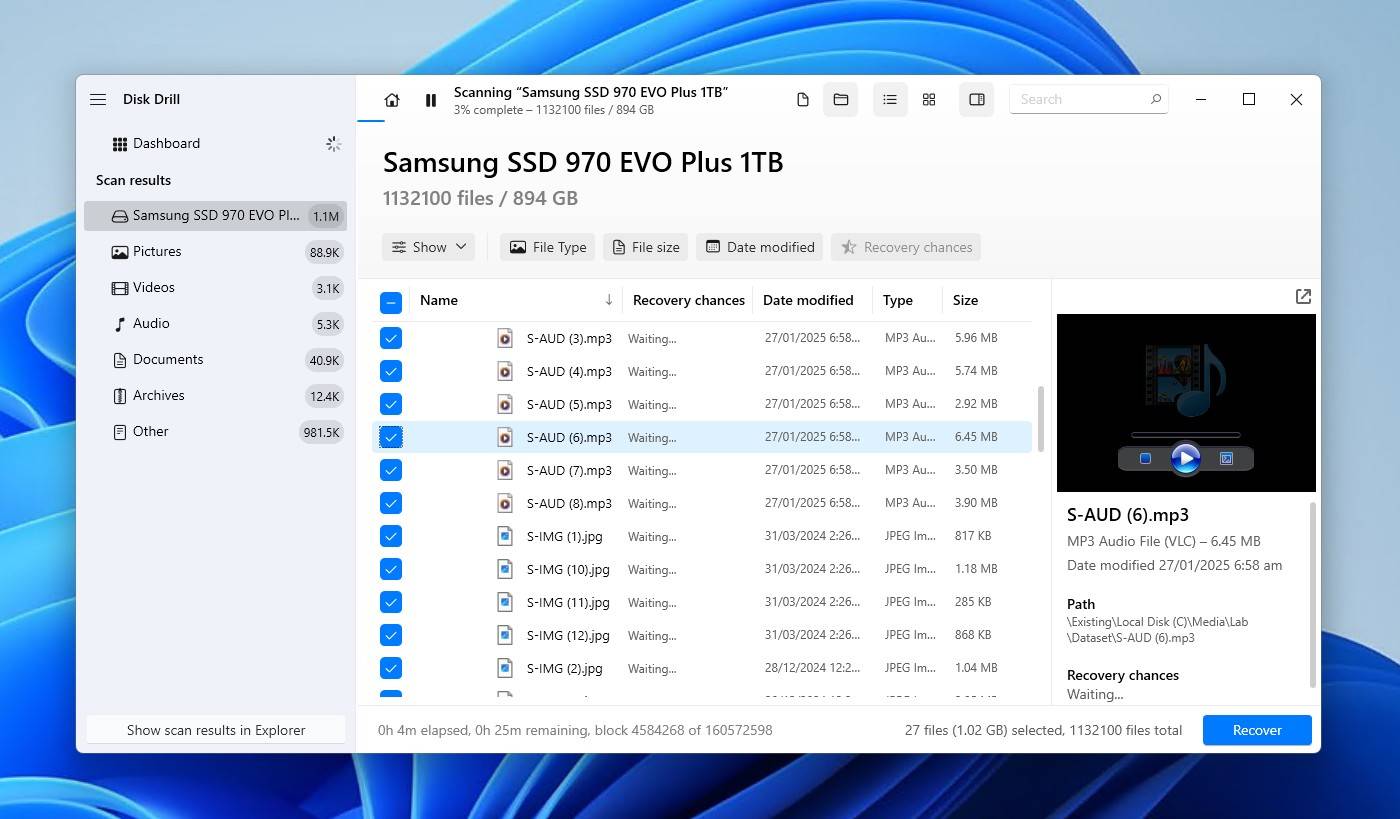Pause the ongoing disk scan
This screenshot has width=1400, height=819.
pyautogui.click(x=430, y=100)
